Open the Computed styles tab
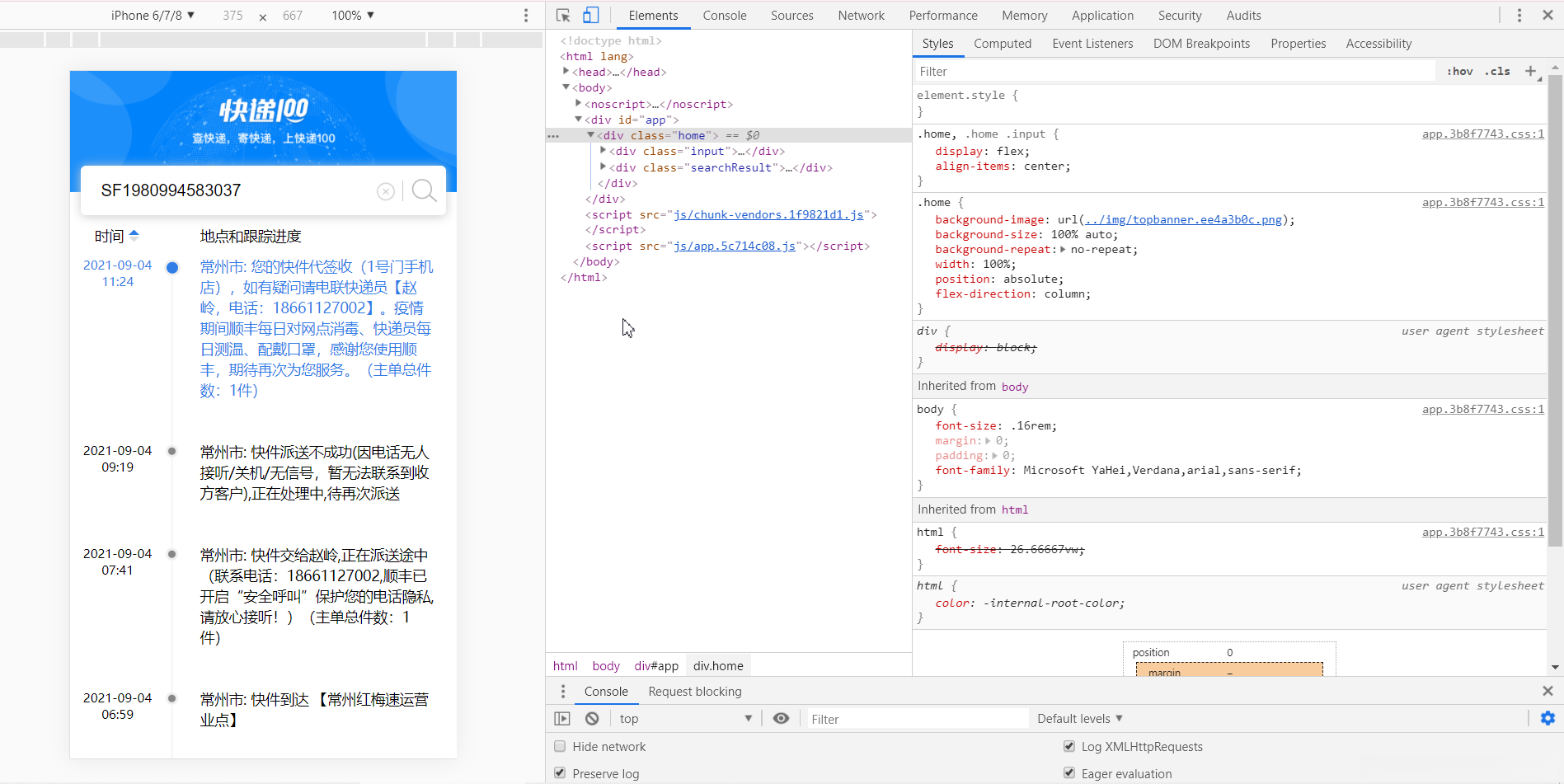 (1002, 44)
